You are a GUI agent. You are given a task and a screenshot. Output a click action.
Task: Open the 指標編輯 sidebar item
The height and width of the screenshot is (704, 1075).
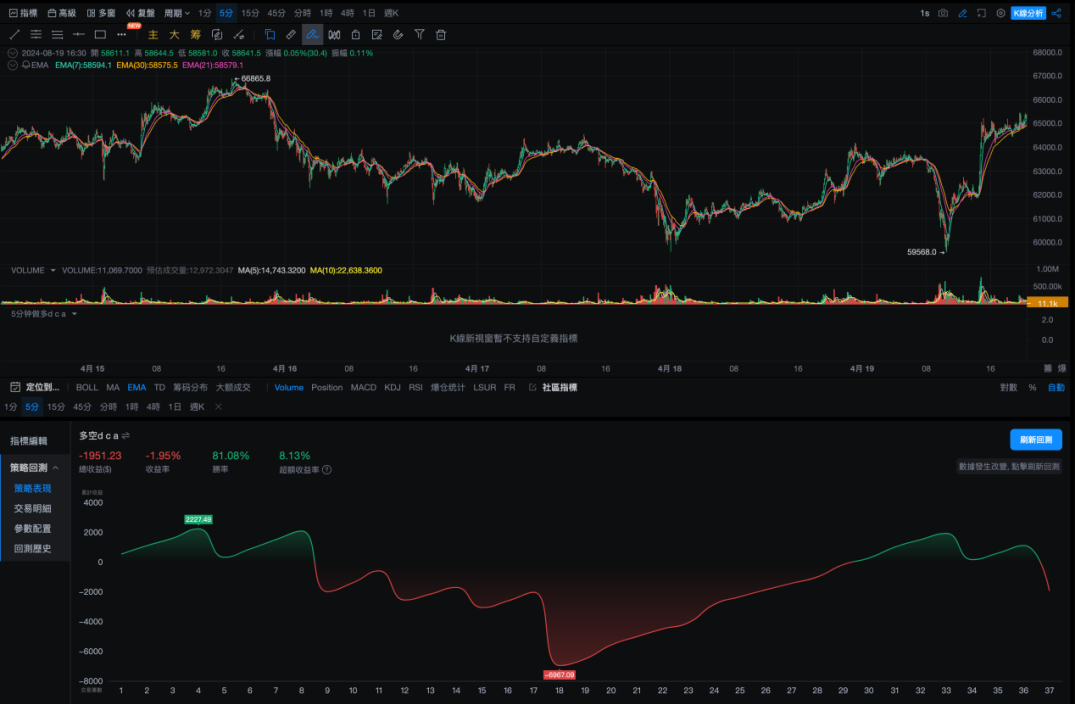click(x=29, y=441)
